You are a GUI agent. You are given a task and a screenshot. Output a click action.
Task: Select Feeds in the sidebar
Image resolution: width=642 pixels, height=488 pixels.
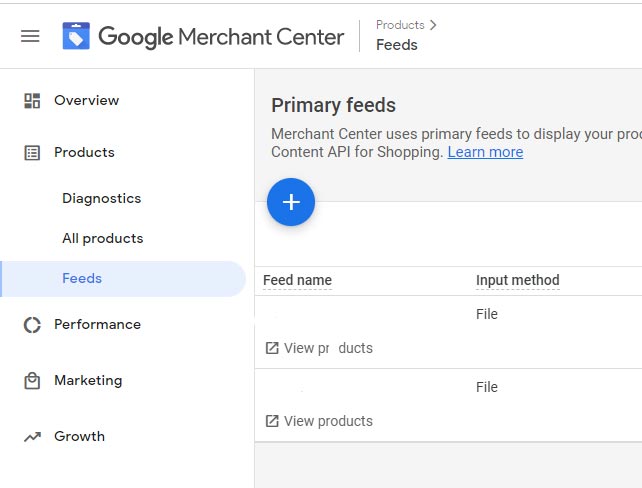pos(123,278)
